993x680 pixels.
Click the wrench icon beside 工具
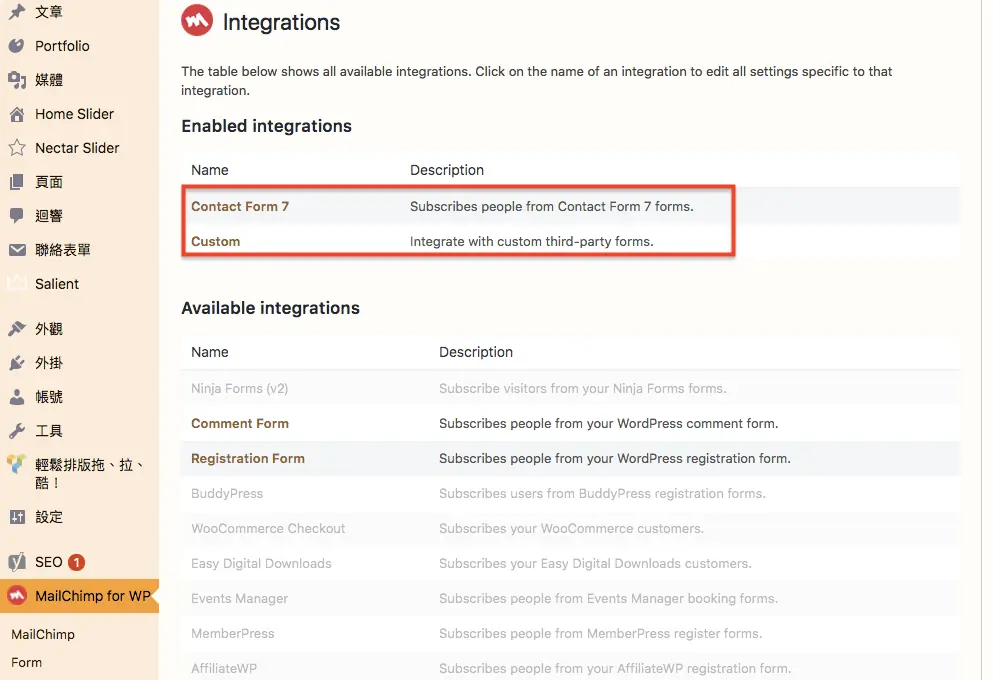click(17, 431)
